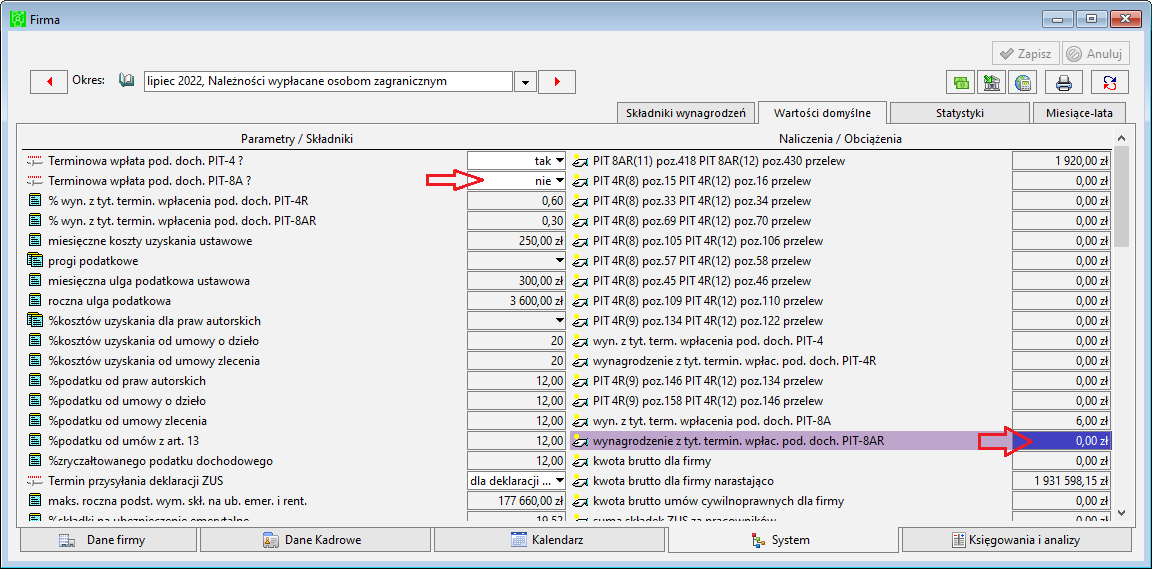Expand '%kosztów uzyskania dla praw autorskich' dropdown

click(x=559, y=320)
